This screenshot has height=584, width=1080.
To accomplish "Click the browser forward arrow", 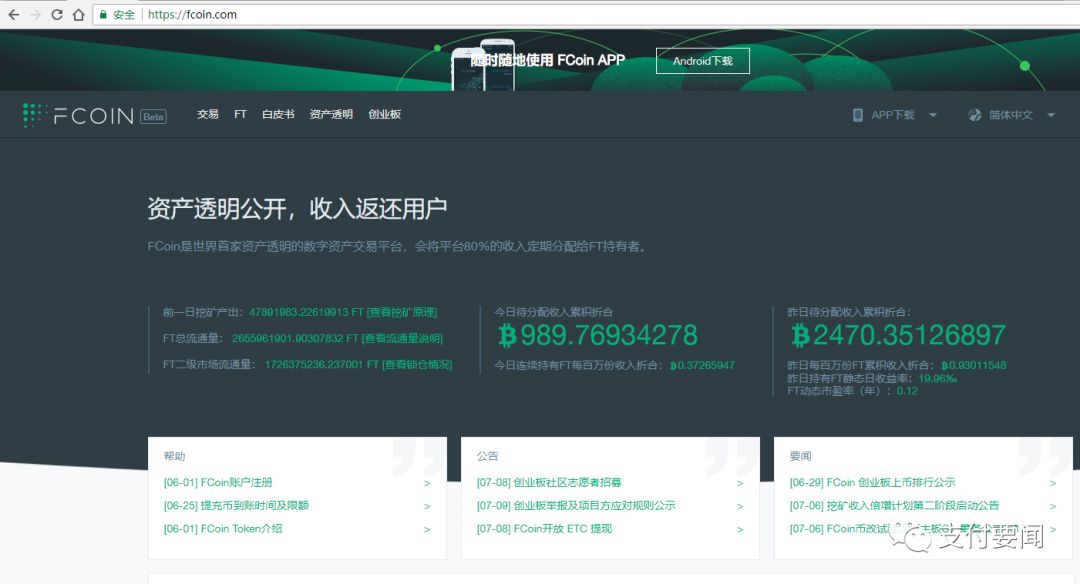I will pos(35,14).
